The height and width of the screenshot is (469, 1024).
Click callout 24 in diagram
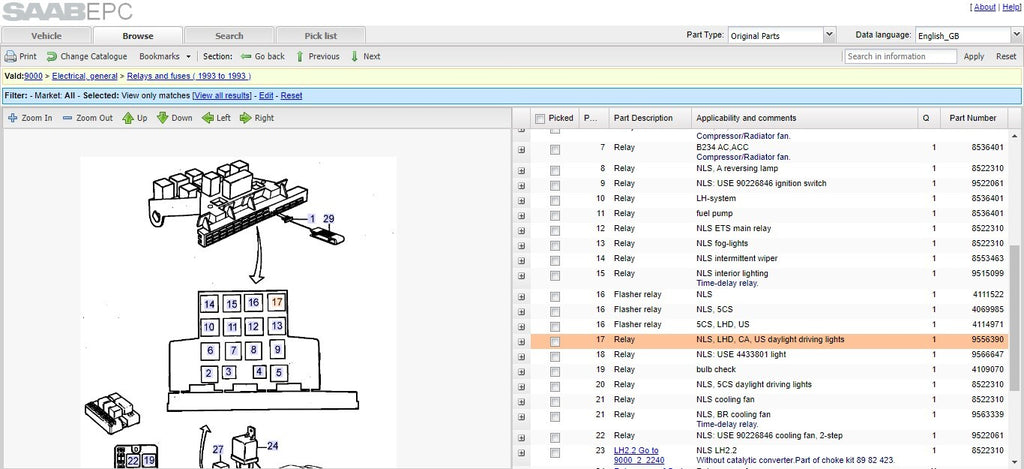pyautogui.click(x=272, y=446)
